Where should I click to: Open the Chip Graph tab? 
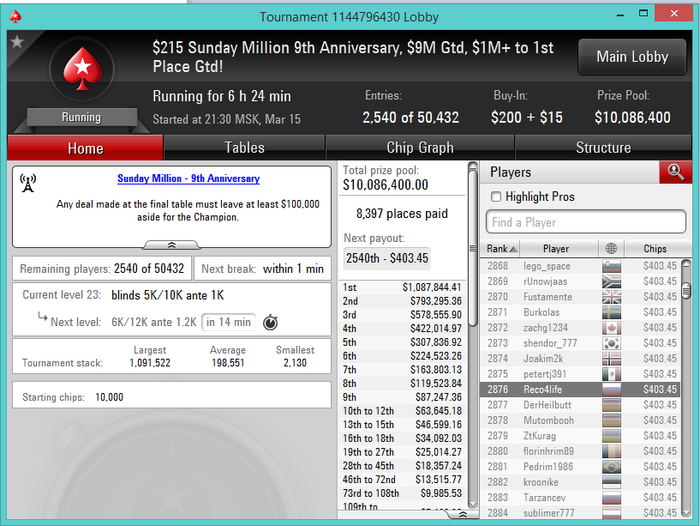420,148
